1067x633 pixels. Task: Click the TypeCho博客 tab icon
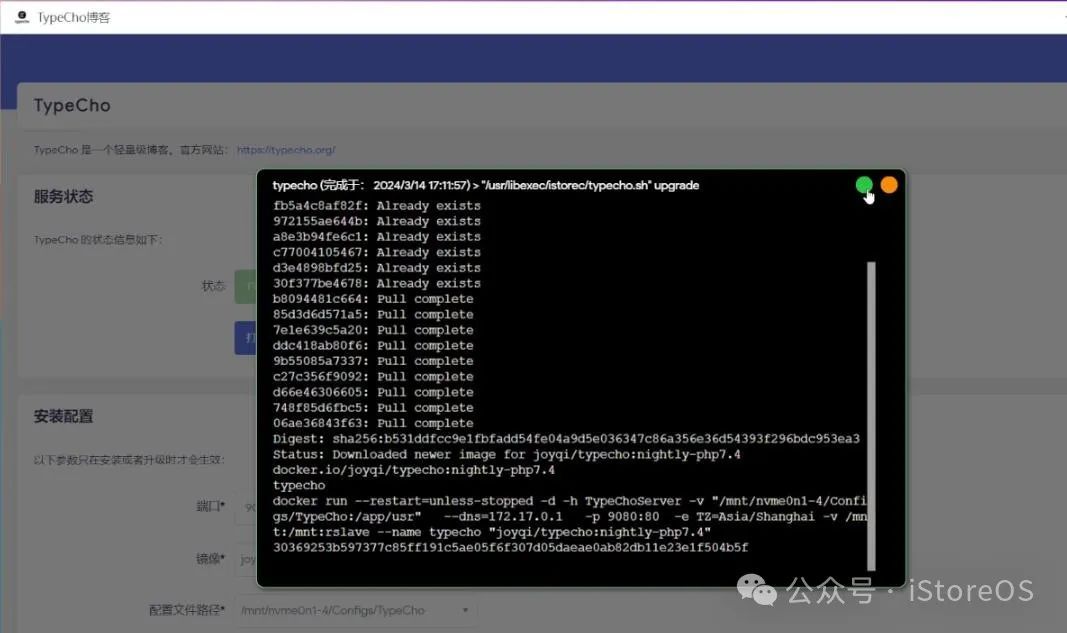(x=22, y=17)
